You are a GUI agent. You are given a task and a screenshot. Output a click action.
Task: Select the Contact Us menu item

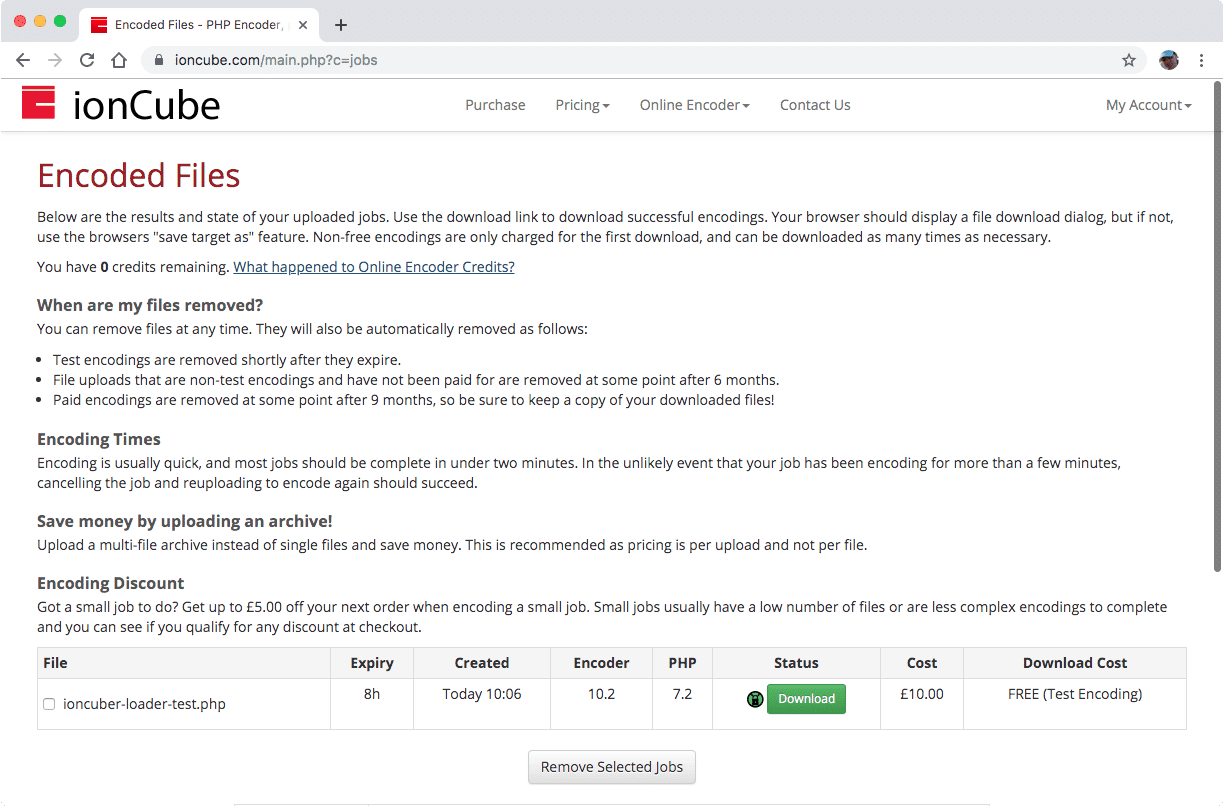tap(815, 104)
